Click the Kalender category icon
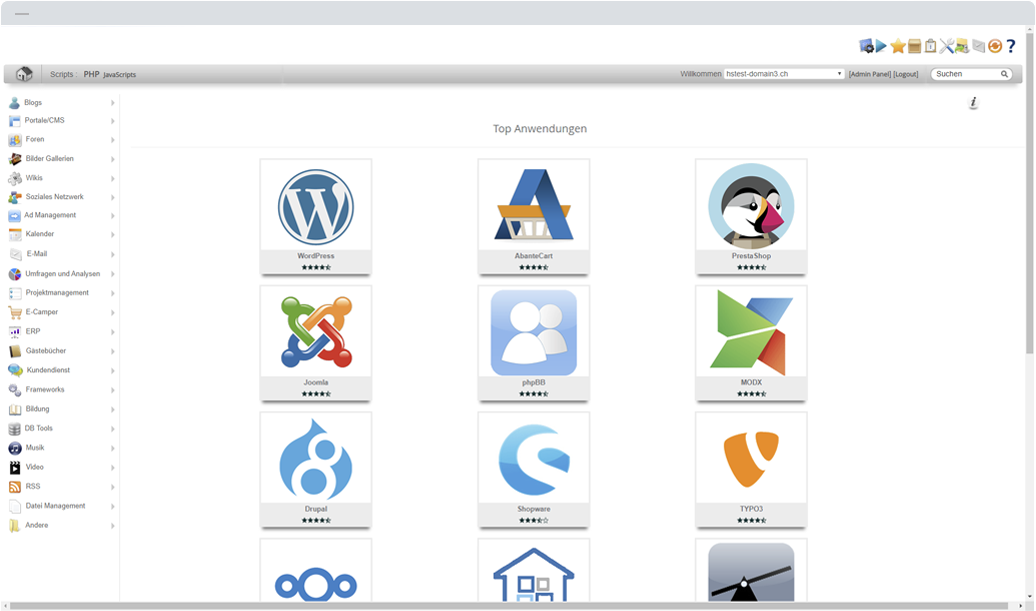The height and width of the screenshot is (611, 1036). pos(15,234)
